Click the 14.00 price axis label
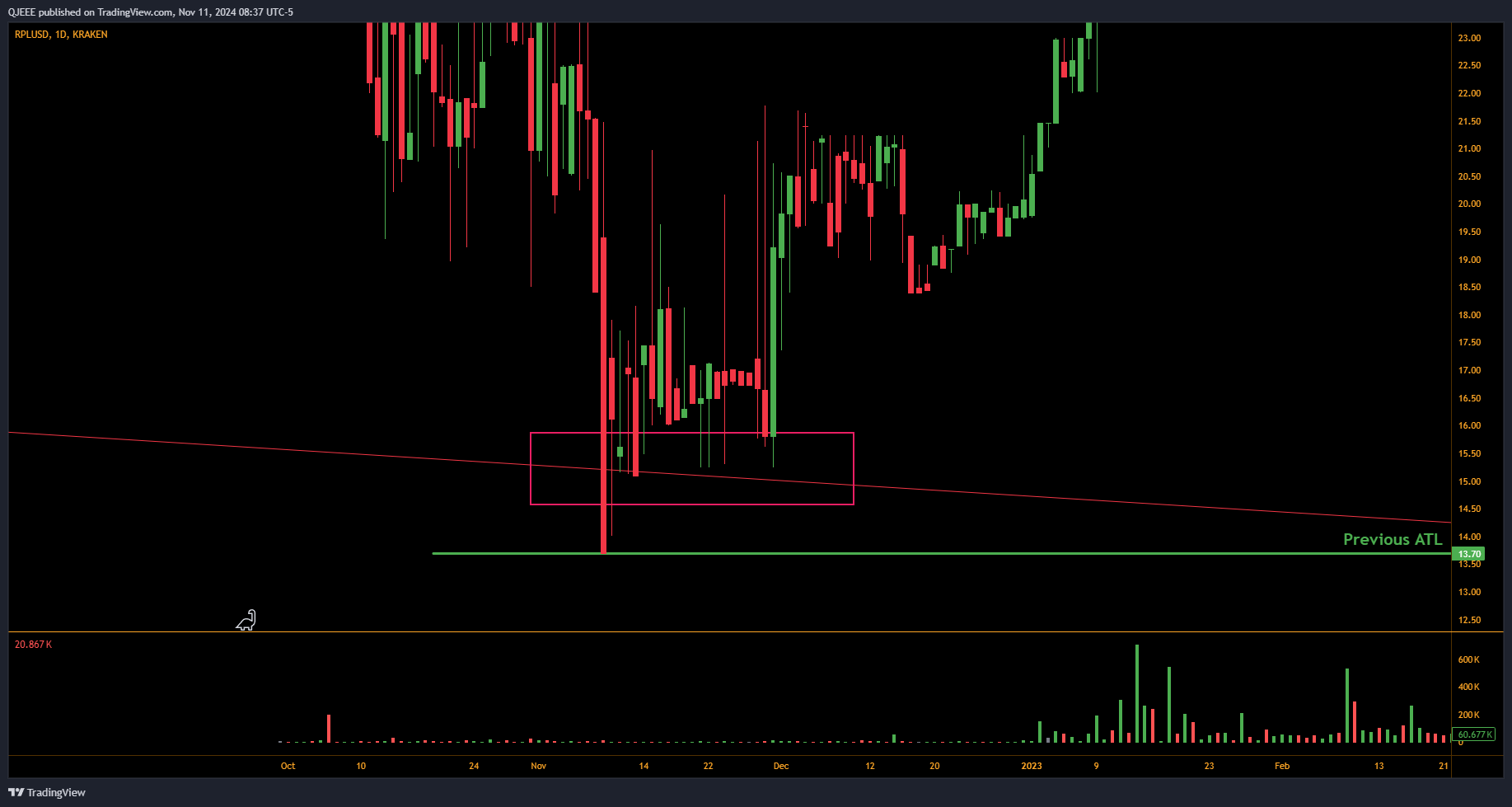This screenshot has height=807, width=1512. [x=1469, y=537]
